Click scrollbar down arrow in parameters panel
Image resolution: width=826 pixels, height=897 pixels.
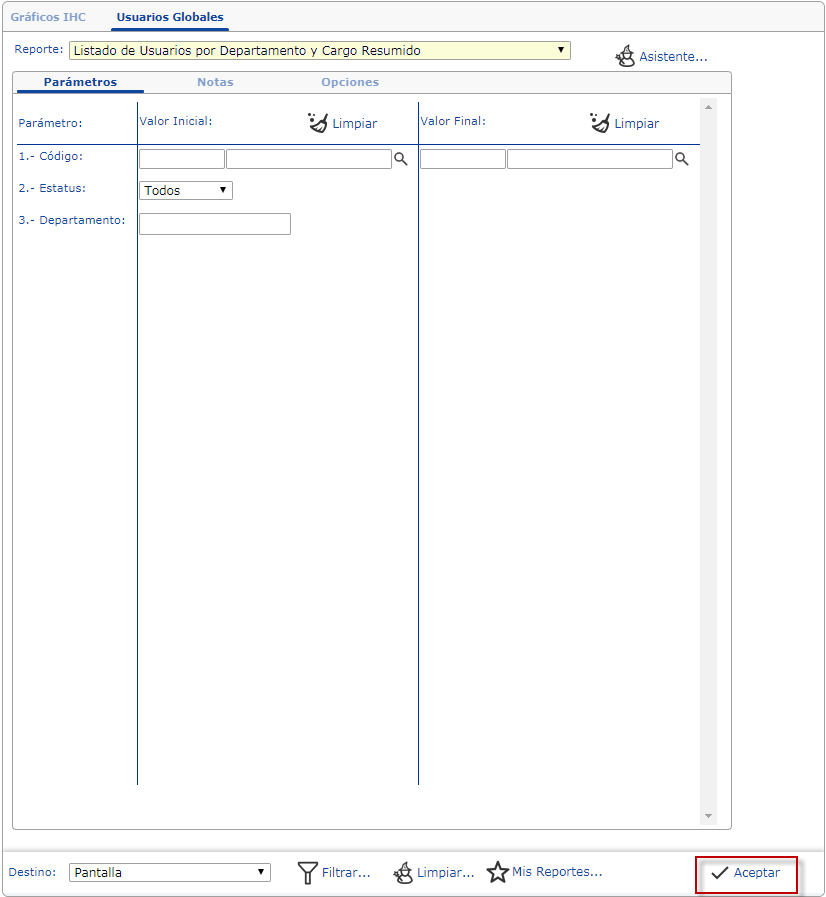(709, 816)
